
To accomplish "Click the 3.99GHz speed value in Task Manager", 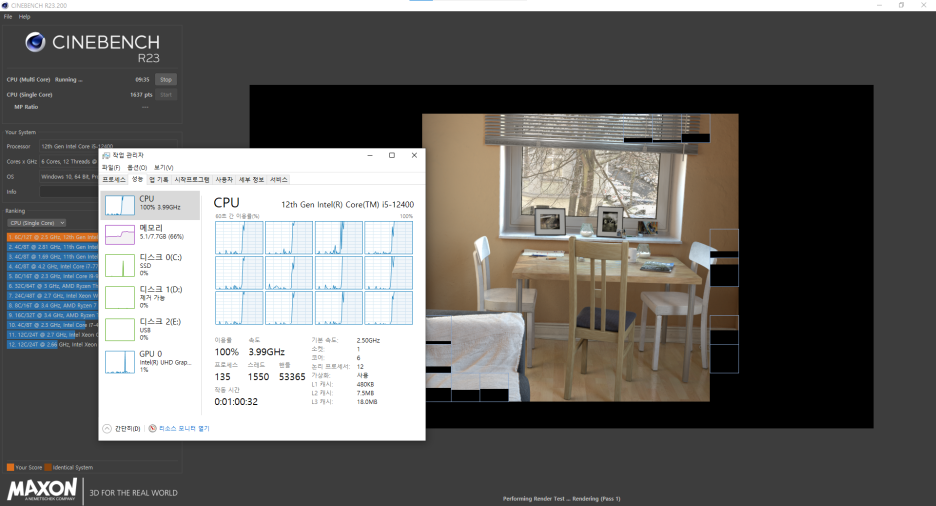I will [266, 352].
